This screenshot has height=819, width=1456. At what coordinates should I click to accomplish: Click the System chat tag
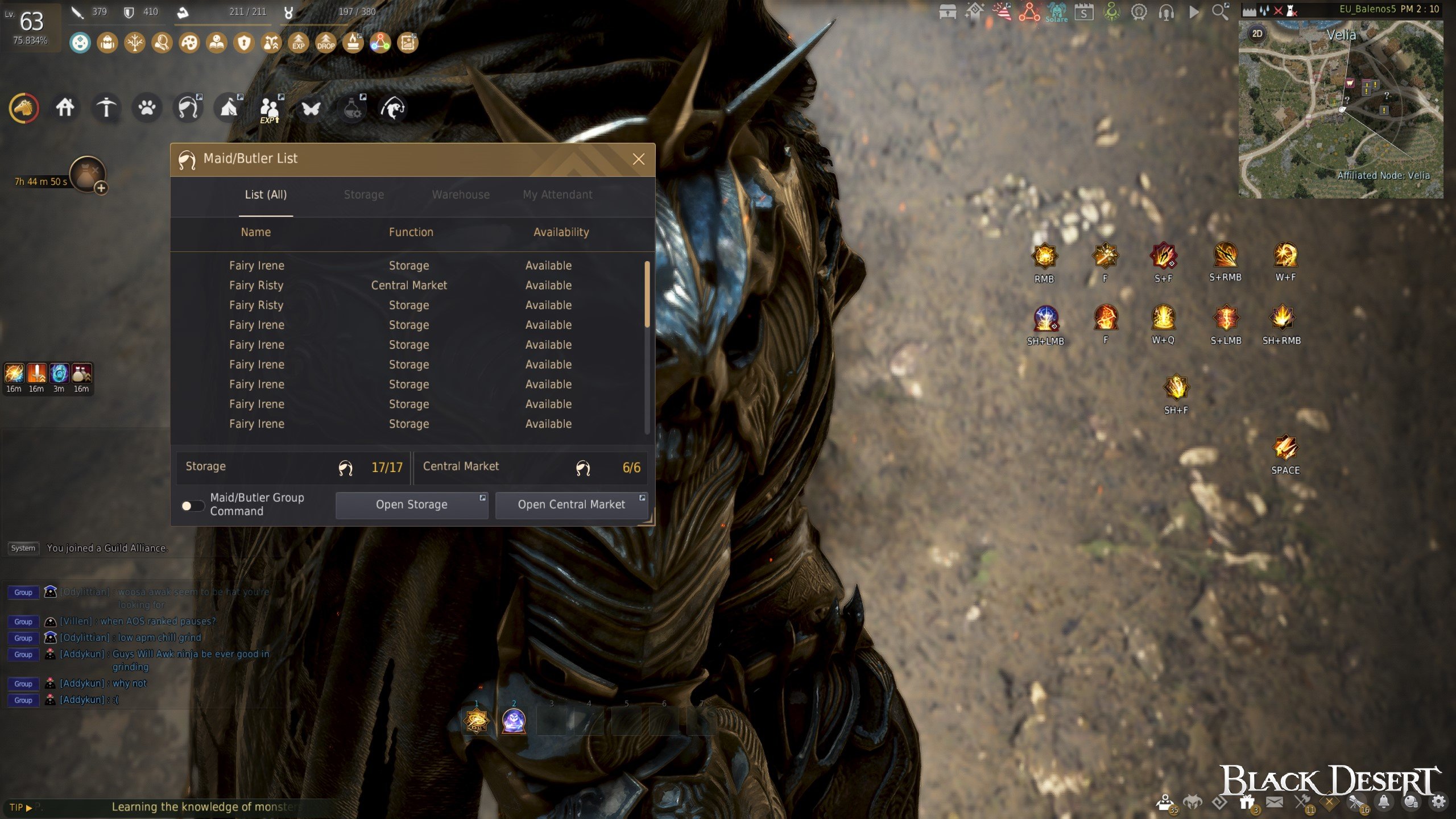(23, 548)
